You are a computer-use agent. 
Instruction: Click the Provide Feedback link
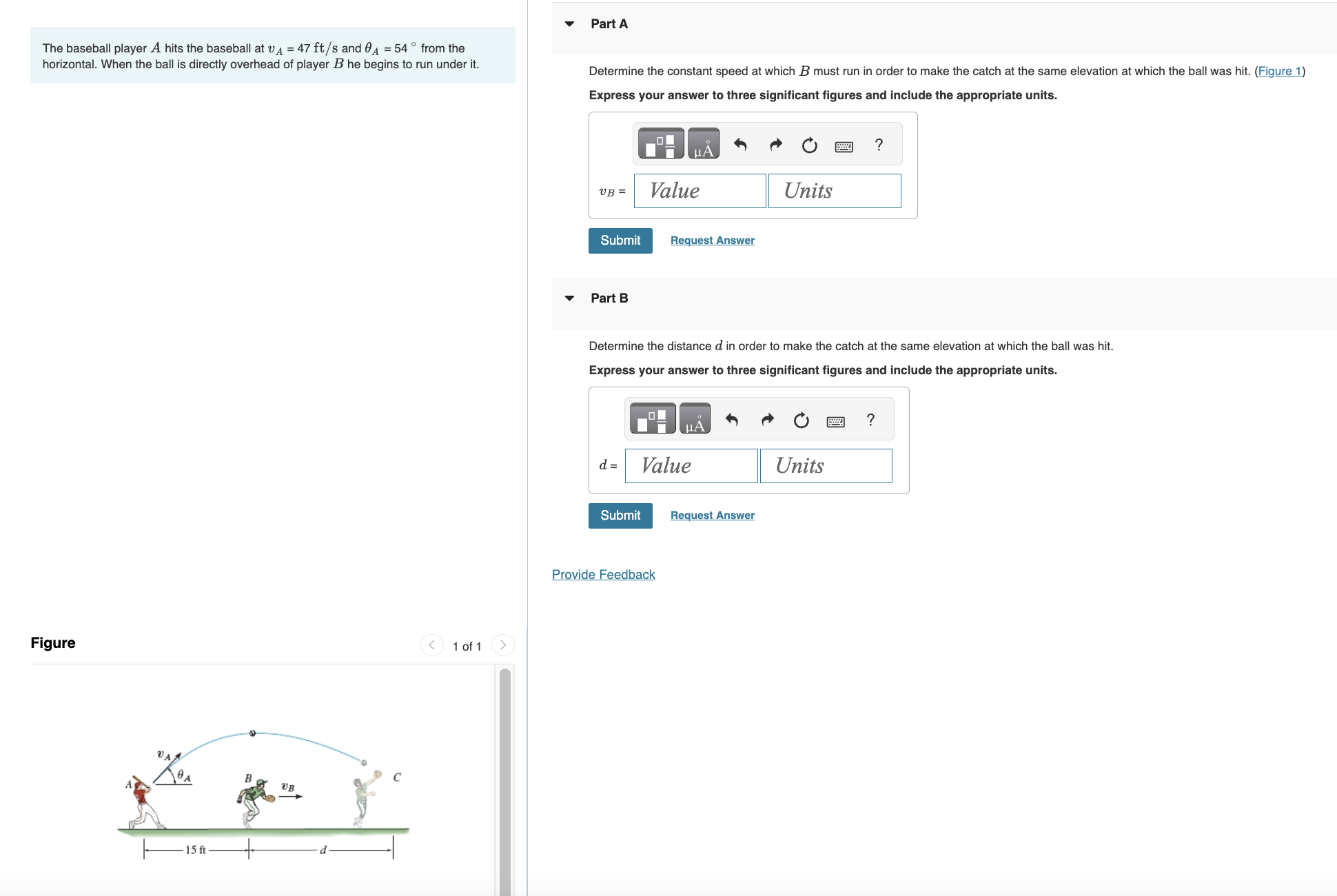click(603, 574)
